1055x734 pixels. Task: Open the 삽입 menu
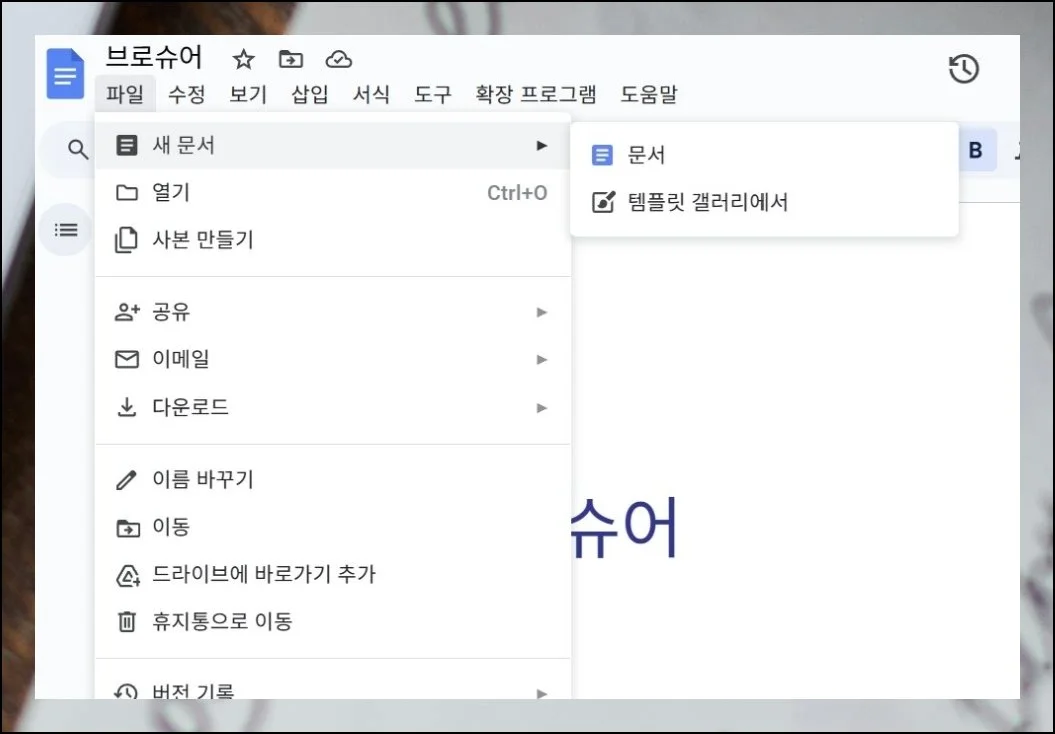coord(309,95)
